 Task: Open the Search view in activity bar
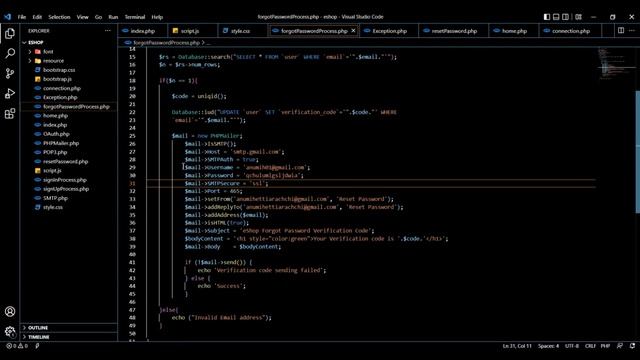tap(10, 53)
